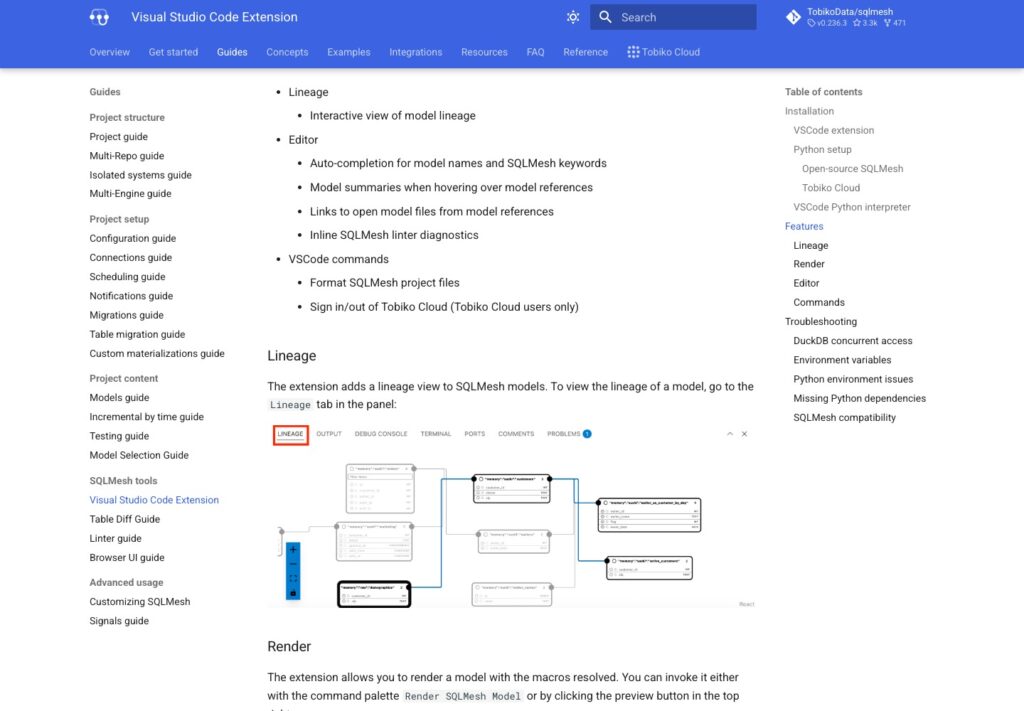Open Model Selection Guide link

coord(139,455)
